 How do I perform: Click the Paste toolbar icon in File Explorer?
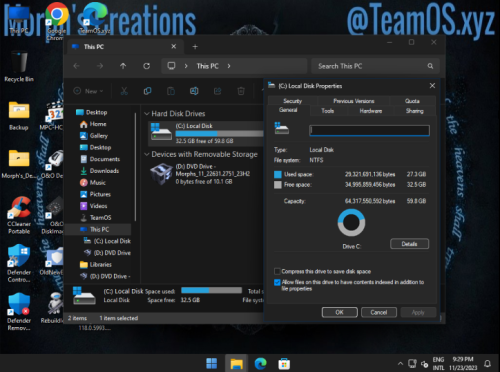click(171, 91)
